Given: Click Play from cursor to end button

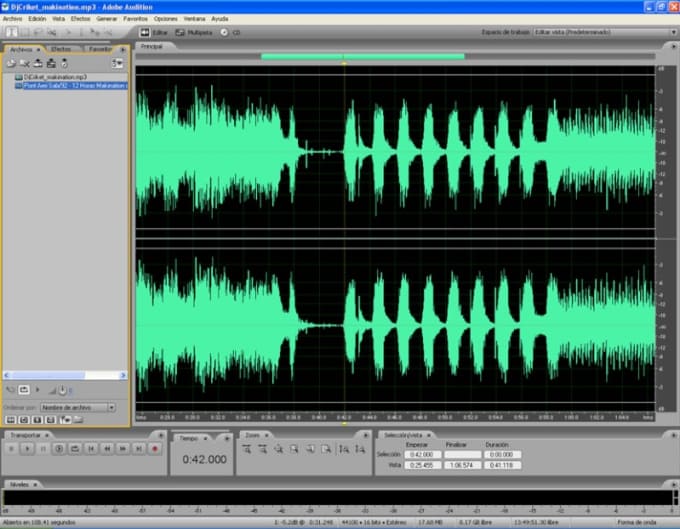Looking at the screenshot, I should click(x=59, y=449).
